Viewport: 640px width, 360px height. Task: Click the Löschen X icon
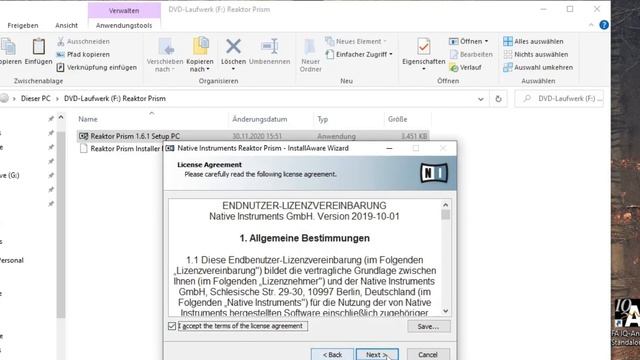point(233,46)
